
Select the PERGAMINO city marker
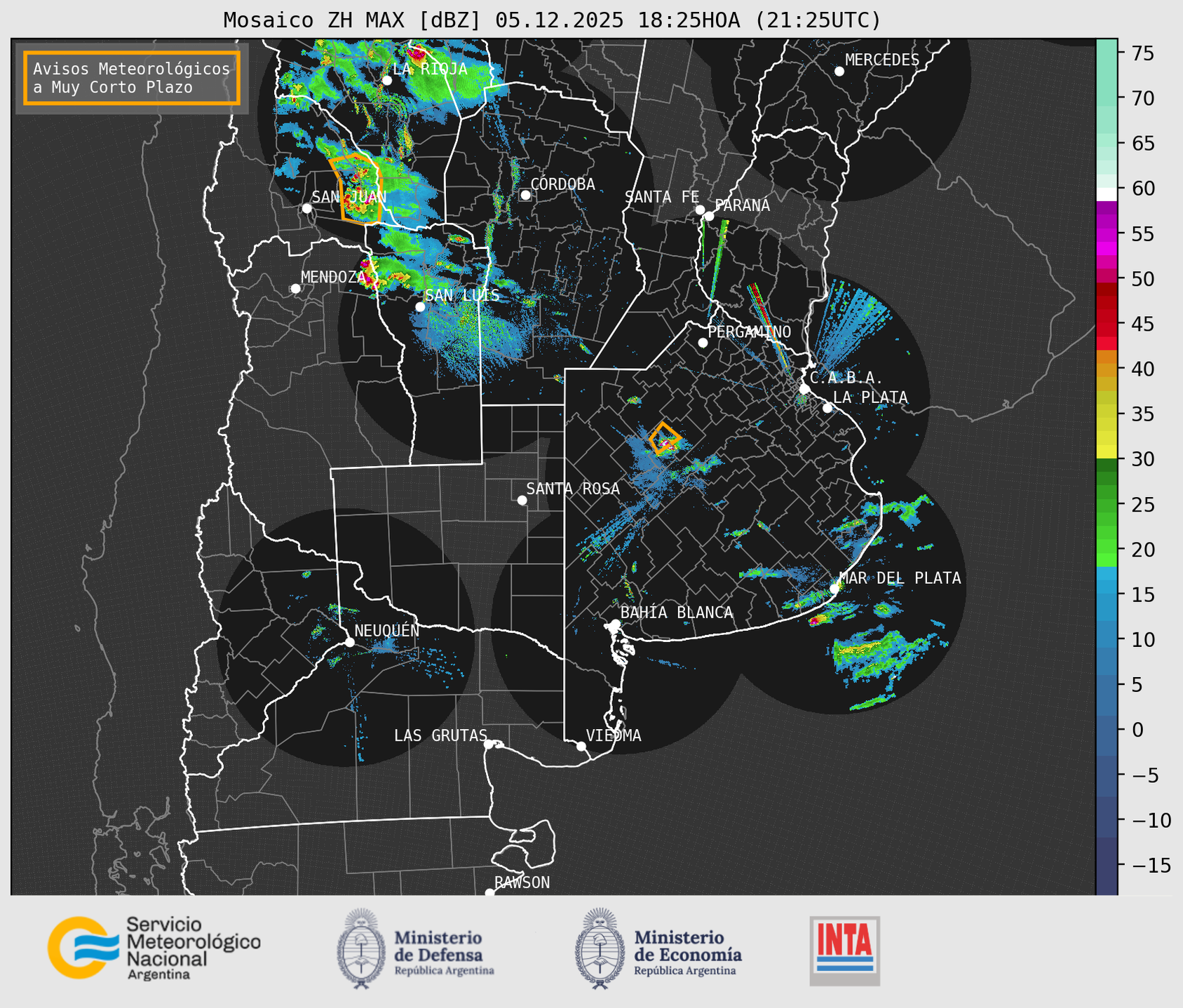click(703, 343)
